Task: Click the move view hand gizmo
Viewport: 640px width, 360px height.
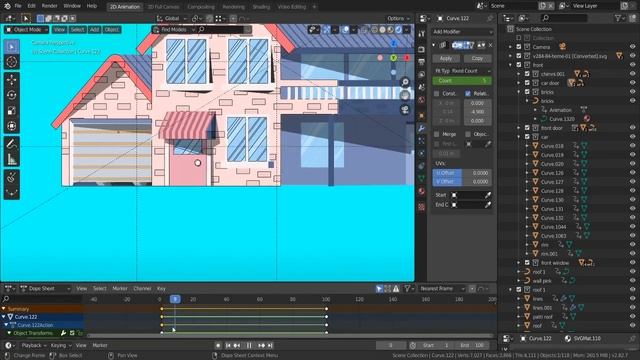Action: click(405, 96)
